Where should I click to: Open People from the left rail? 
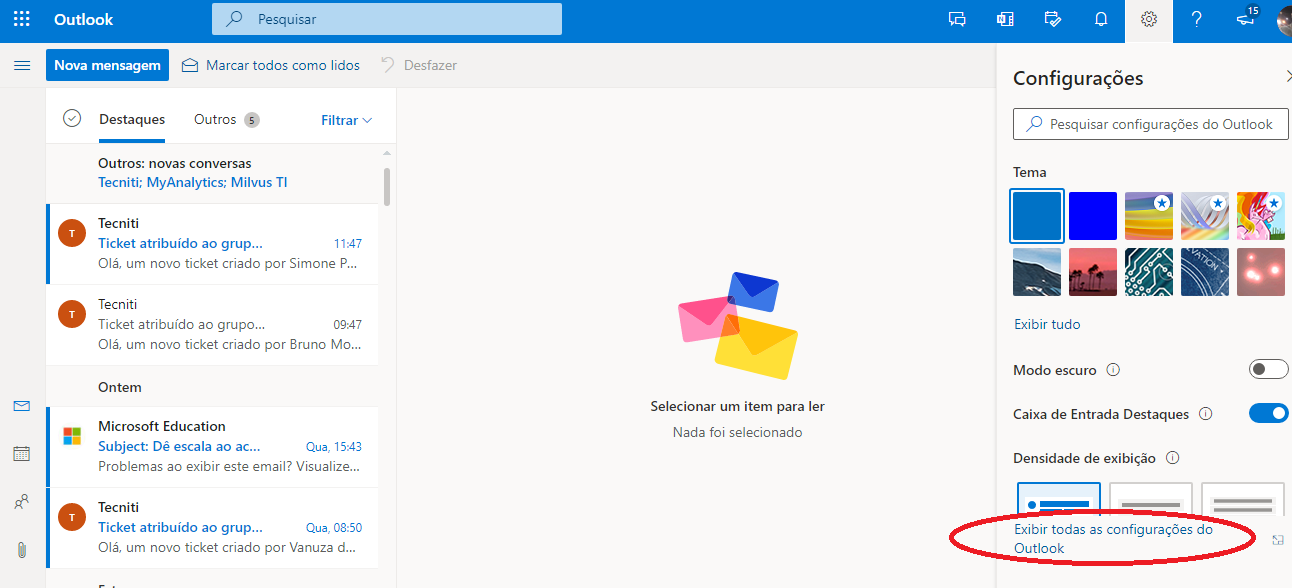22,502
